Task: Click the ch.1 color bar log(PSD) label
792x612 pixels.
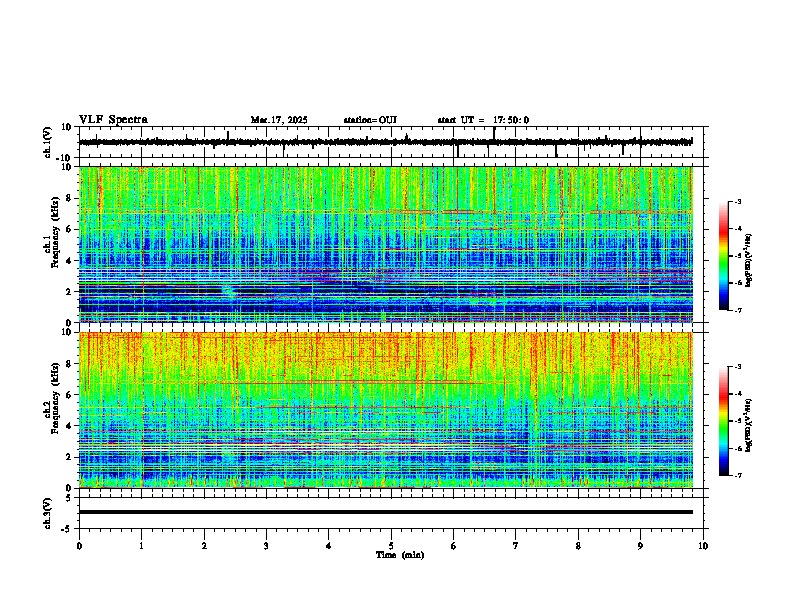Action: 749,261
